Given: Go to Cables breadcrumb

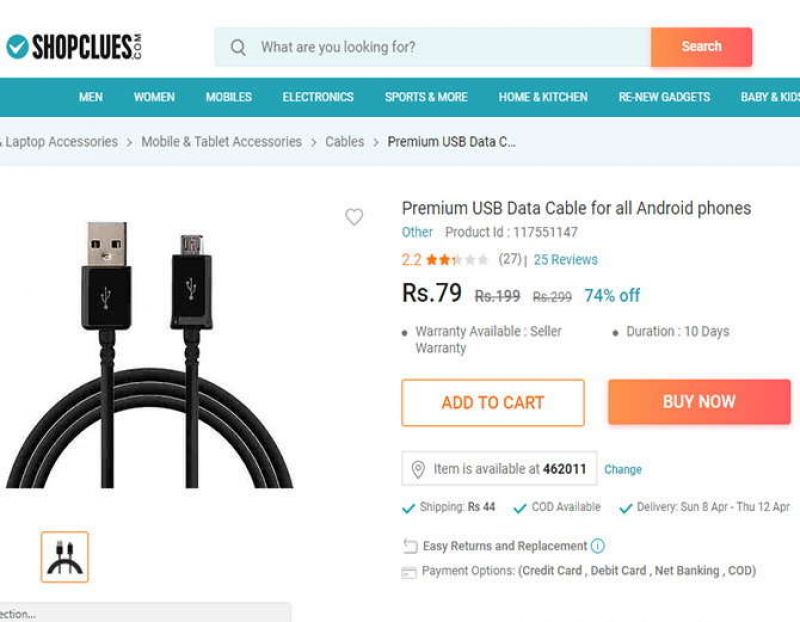Looking at the screenshot, I should coord(345,142).
